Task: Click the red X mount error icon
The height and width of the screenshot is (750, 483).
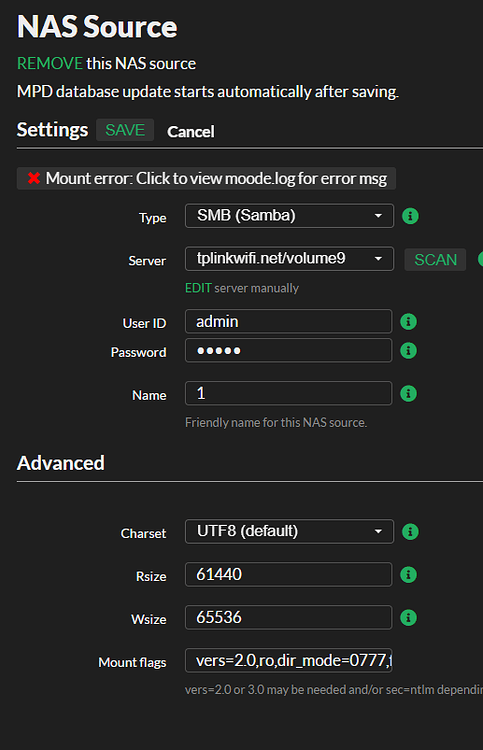Action: (33, 178)
